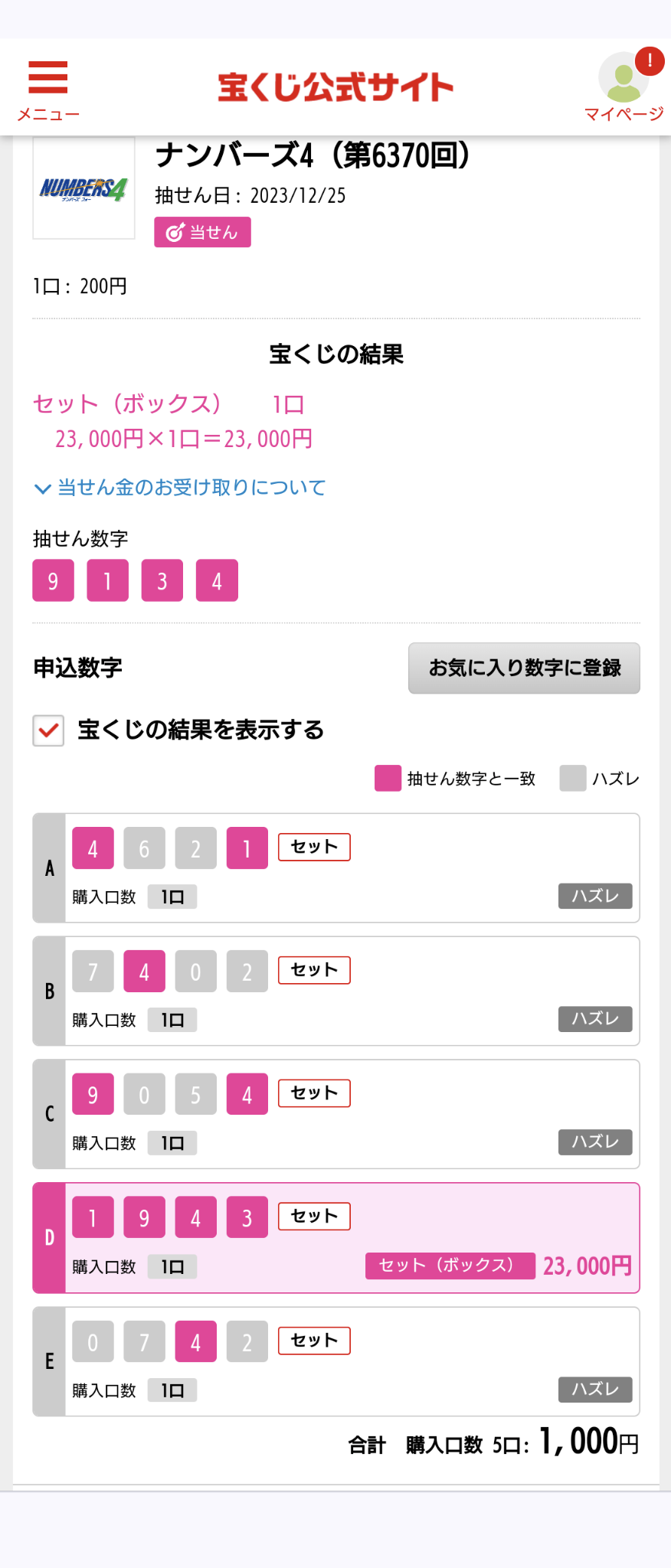This screenshot has height=1568, width=671.
Task: Click the セット(ボックス) winning label
Action: coord(450,1266)
